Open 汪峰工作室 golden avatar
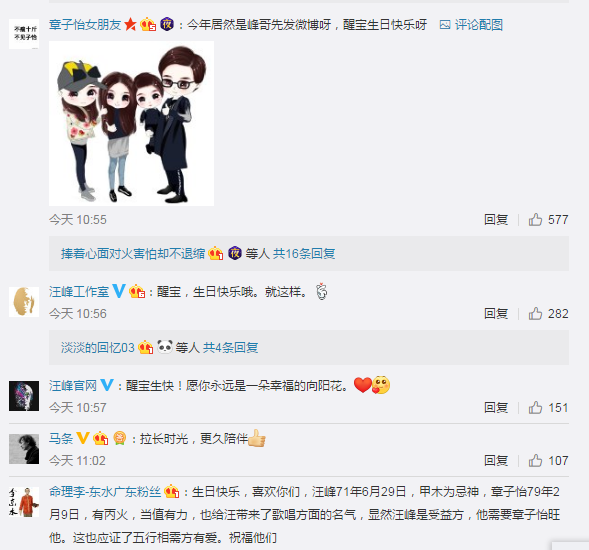The height and width of the screenshot is (550, 589). (24, 302)
